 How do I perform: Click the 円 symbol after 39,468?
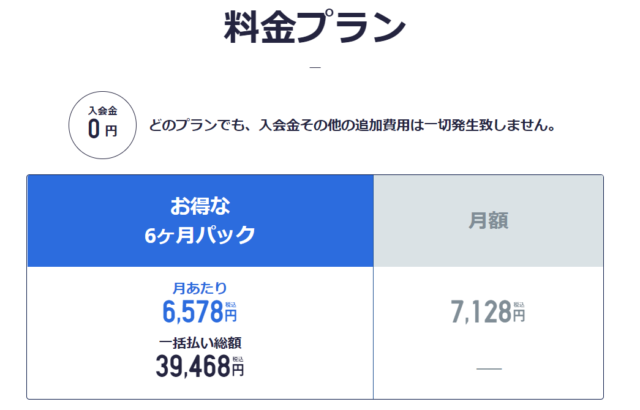[x=238, y=370]
